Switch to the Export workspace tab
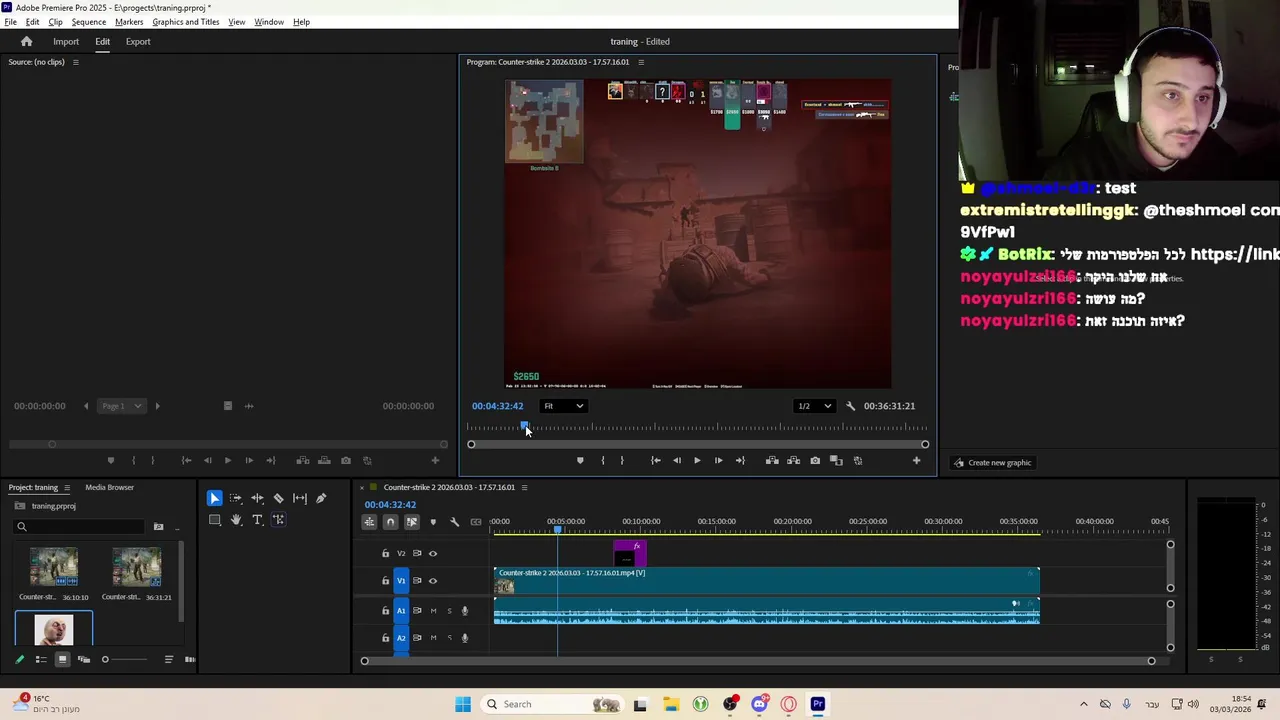Screen dimensions: 1280x720 click(138, 41)
